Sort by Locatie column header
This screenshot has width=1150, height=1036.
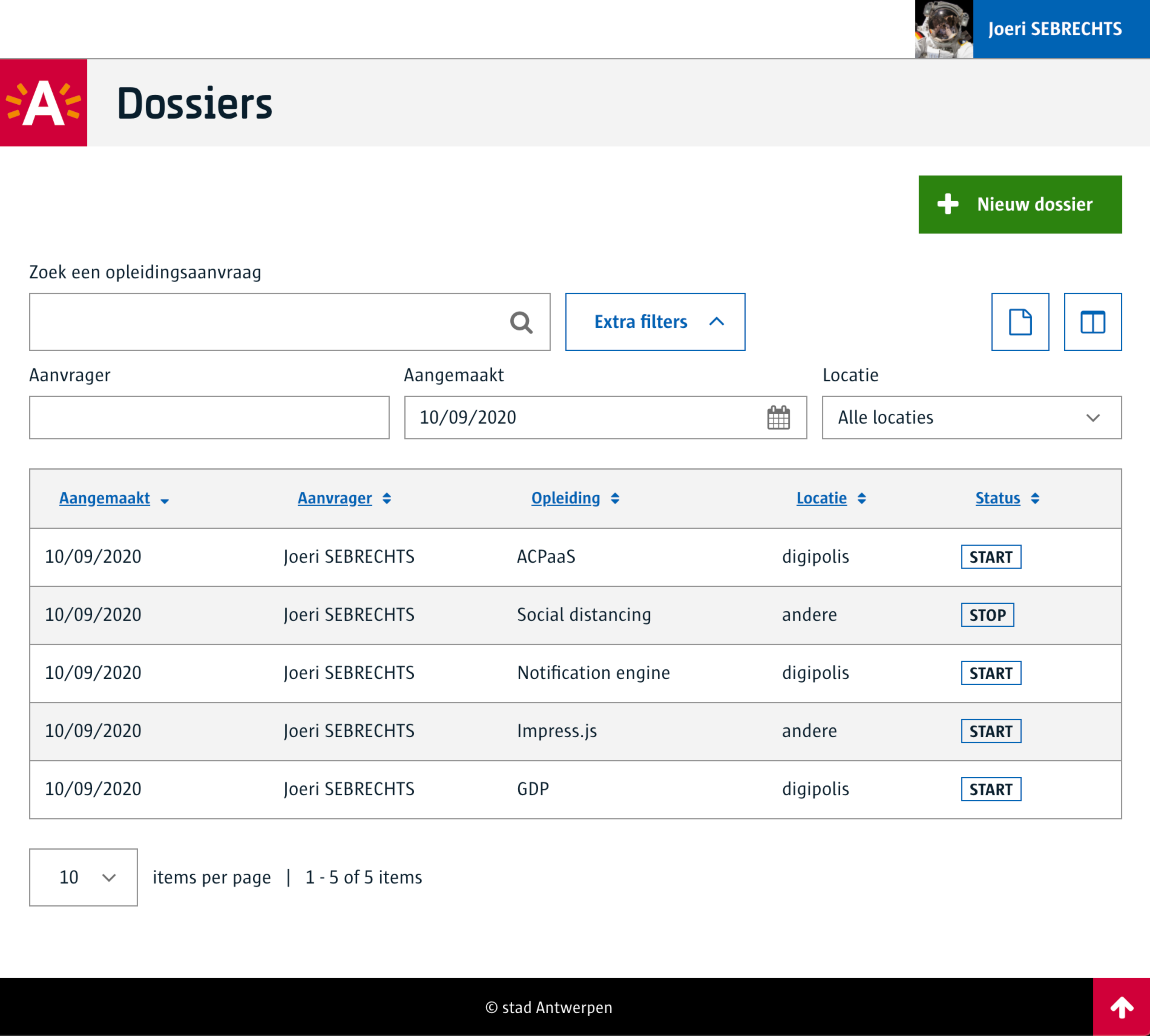click(x=822, y=498)
